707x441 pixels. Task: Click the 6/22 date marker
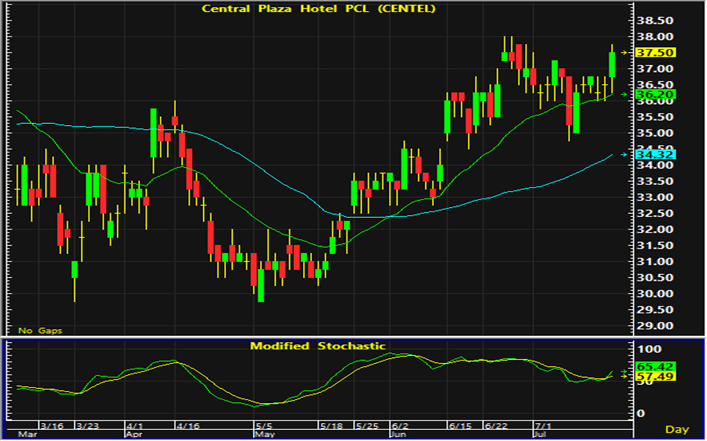[x=496, y=426]
